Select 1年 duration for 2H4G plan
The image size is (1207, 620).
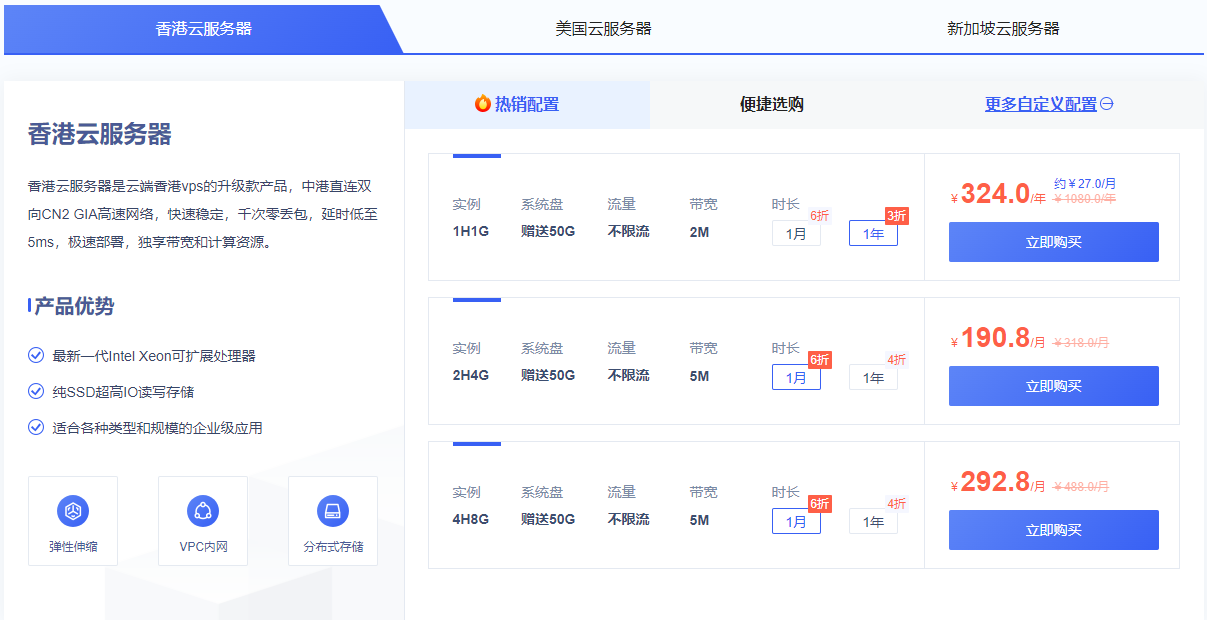tap(873, 378)
